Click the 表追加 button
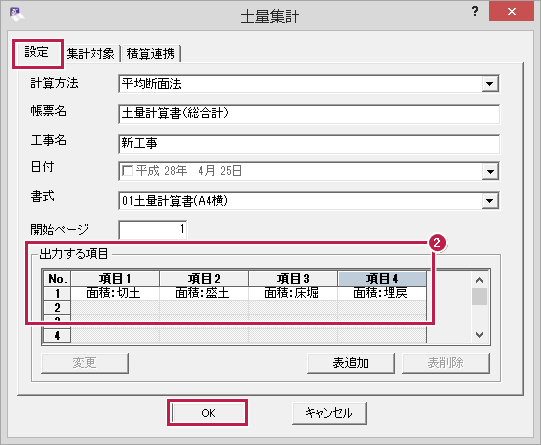541x445 pixels. click(351, 363)
